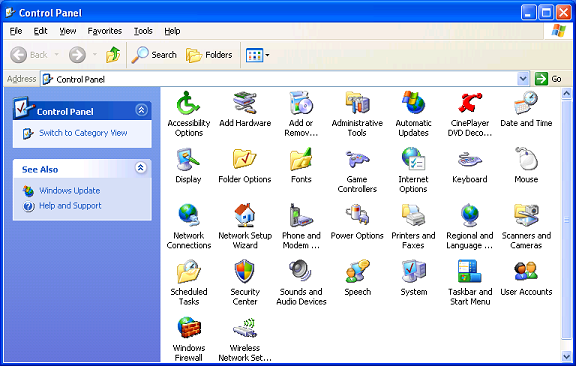The image size is (576, 366).
Task: Click the Mouse icon
Action: coord(526,159)
